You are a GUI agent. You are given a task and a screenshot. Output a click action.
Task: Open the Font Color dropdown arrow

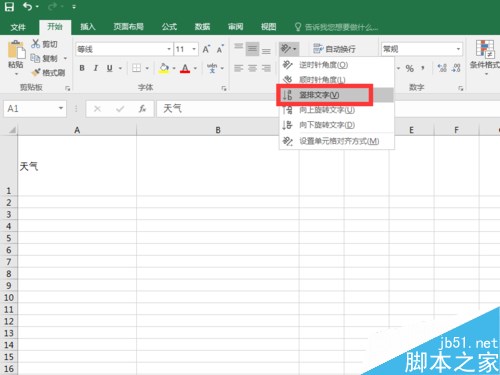(x=195, y=68)
